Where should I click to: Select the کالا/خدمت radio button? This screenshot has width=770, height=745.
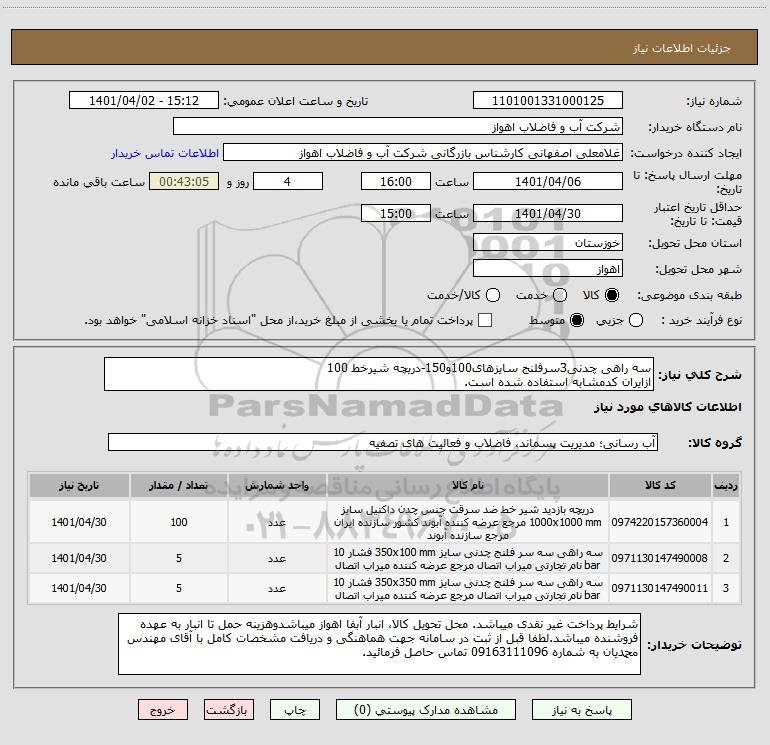point(493,295)
